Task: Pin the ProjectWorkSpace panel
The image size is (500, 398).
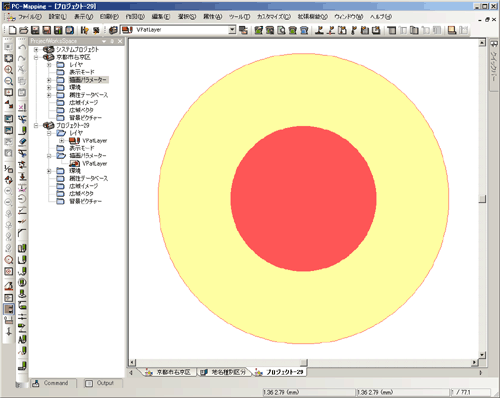Action: coord(112,41)
